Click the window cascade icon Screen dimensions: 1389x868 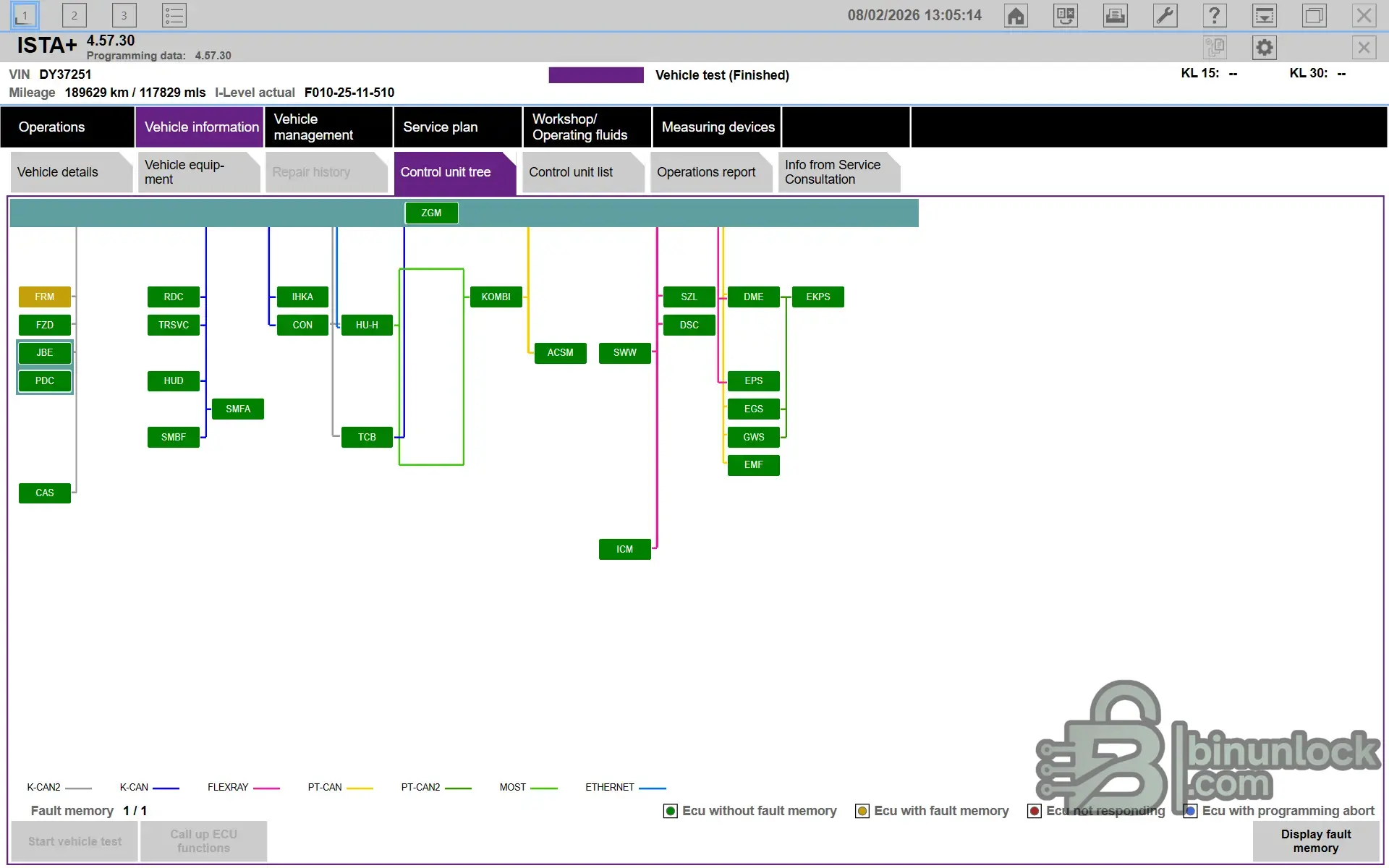pos(1314,15)
